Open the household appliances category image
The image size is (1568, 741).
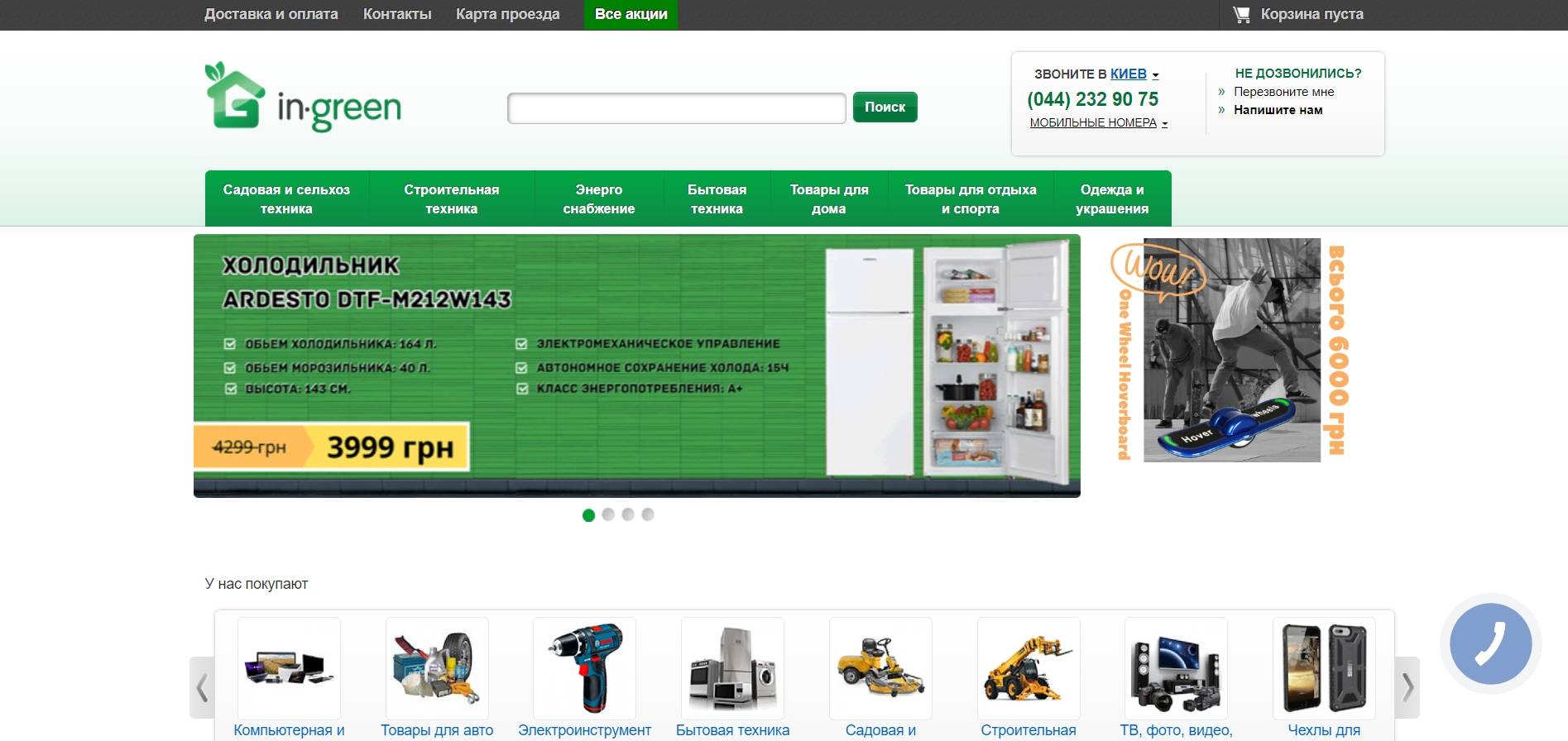coord(732,667)
